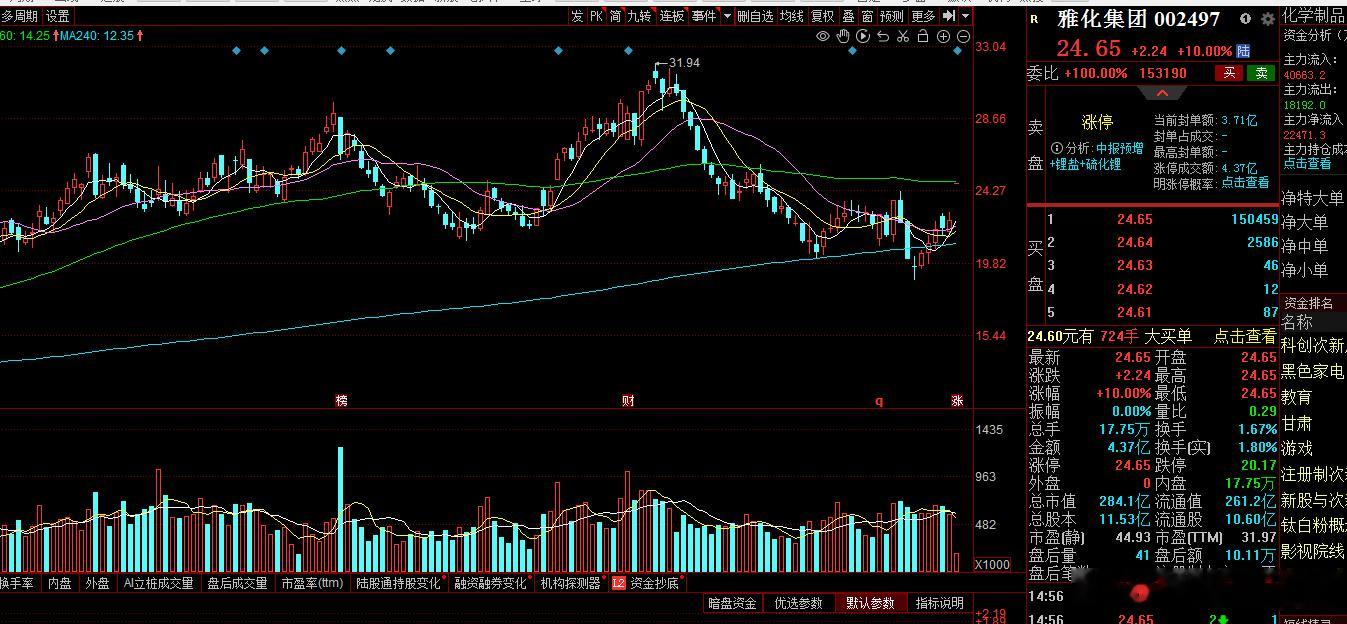Select 优选参数 parameters
The image size is (1347, 624).
point(798,603)
